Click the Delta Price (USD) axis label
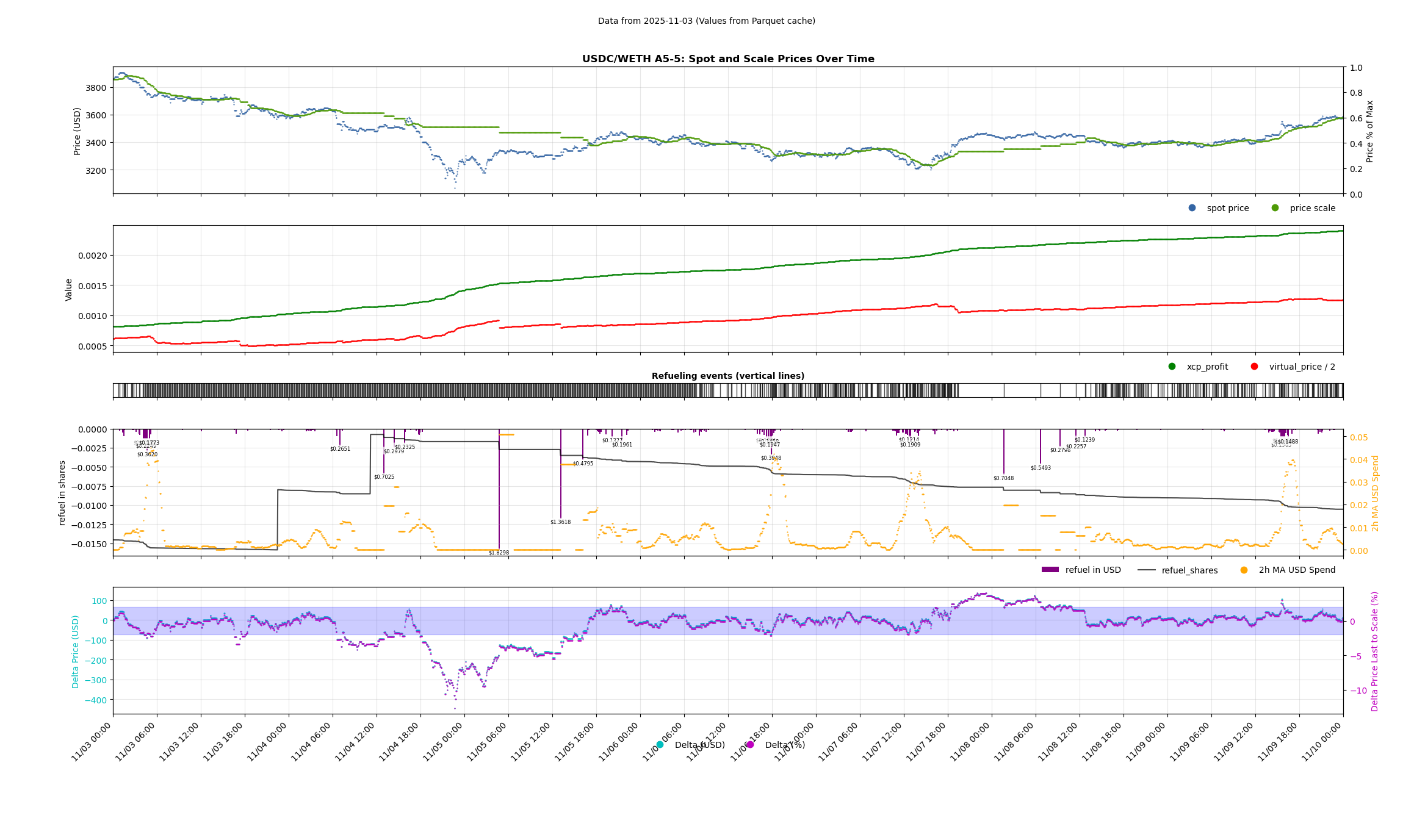This screenshot has width=1414, height=840. click(x=76, y=652)
